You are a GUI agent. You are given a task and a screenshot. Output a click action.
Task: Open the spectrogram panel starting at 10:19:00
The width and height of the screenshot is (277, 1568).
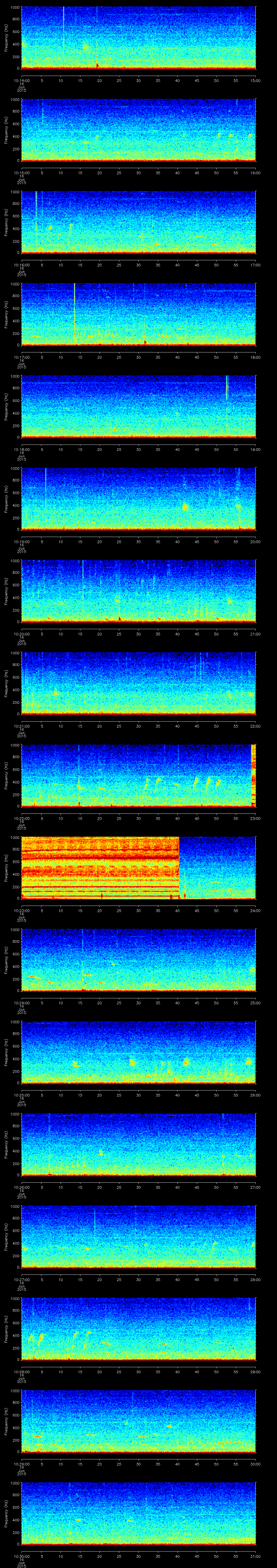[x=139, y=499]
